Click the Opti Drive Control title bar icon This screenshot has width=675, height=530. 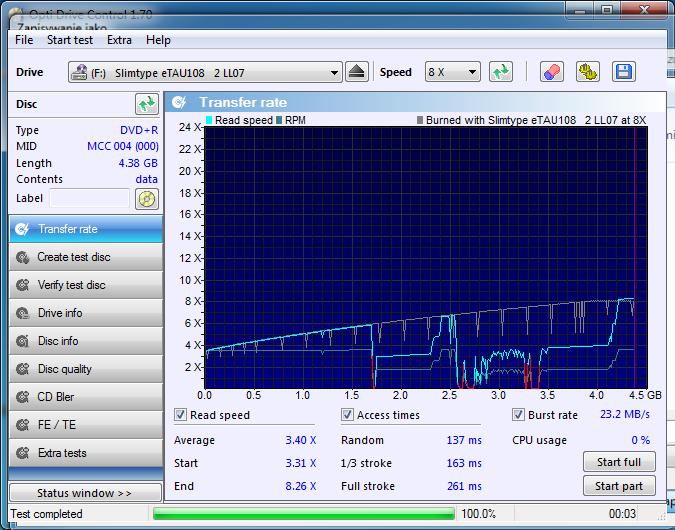(17, 17)
